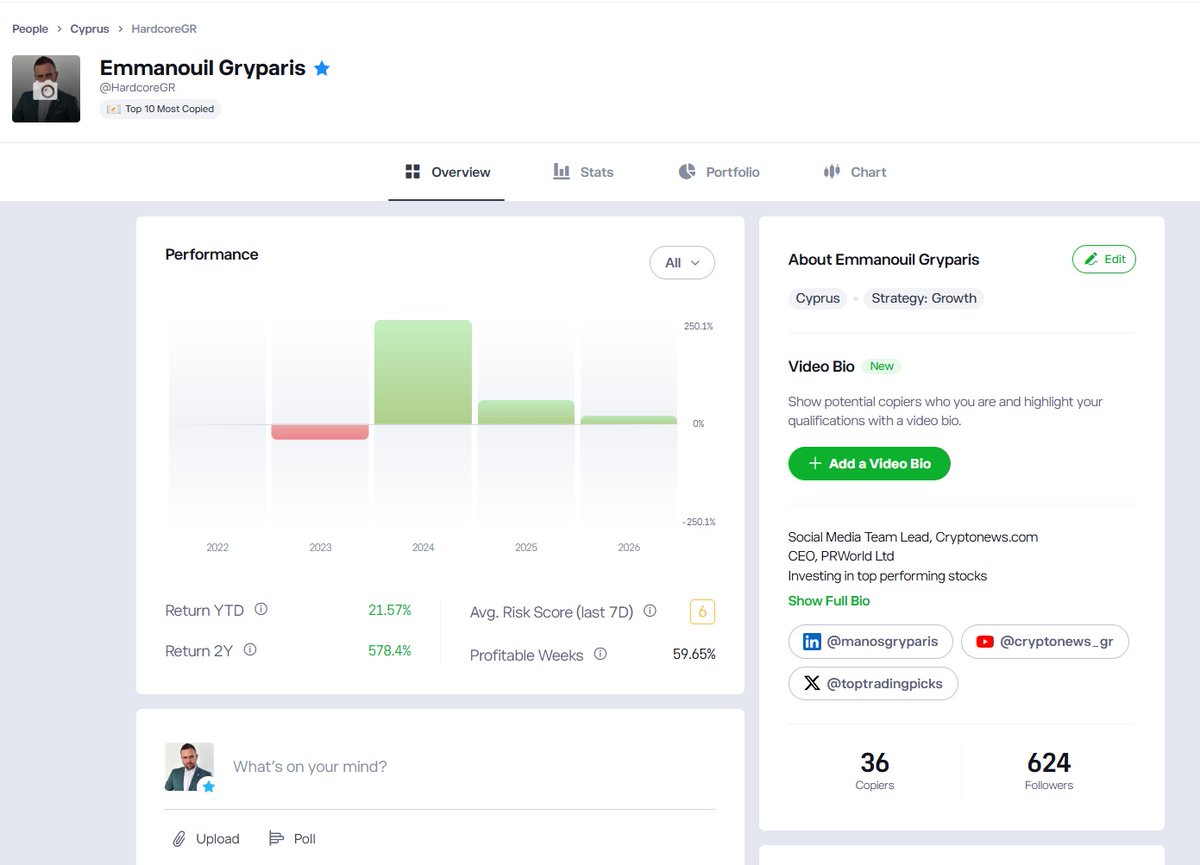Click the Poll icon

277,839
